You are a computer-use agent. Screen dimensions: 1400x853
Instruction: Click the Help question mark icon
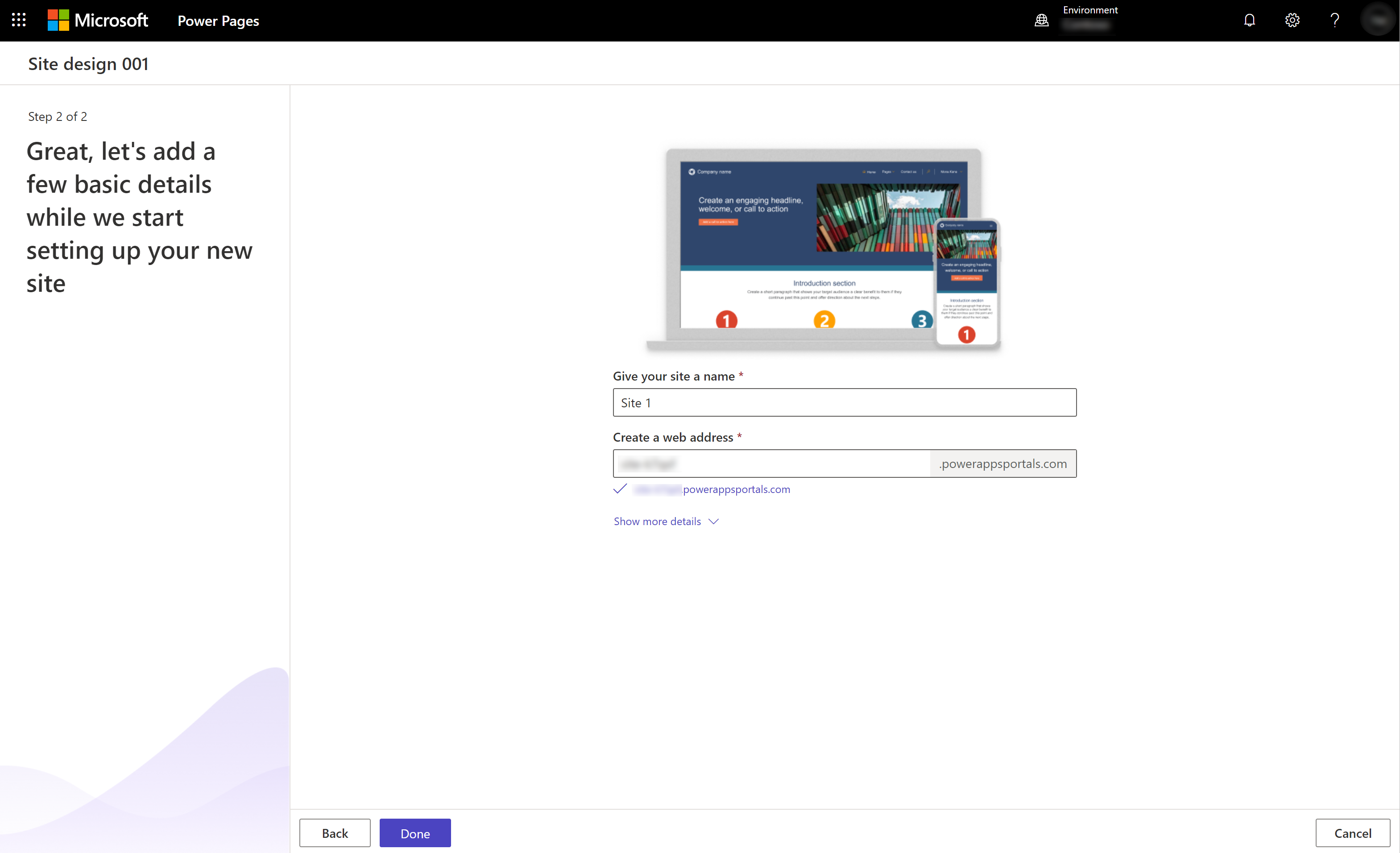pos(1335,20)
